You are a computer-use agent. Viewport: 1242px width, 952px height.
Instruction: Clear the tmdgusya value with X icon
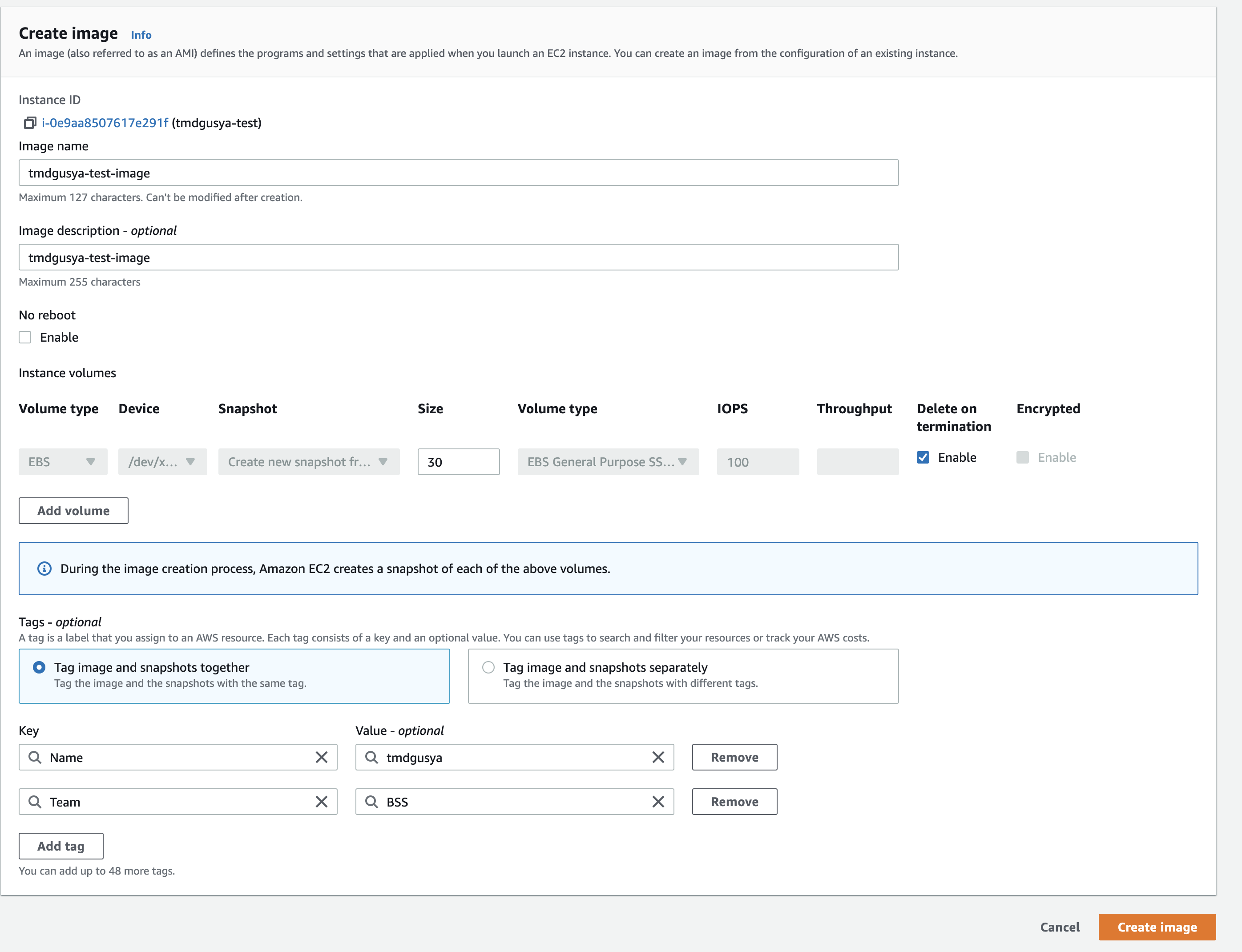658,757
